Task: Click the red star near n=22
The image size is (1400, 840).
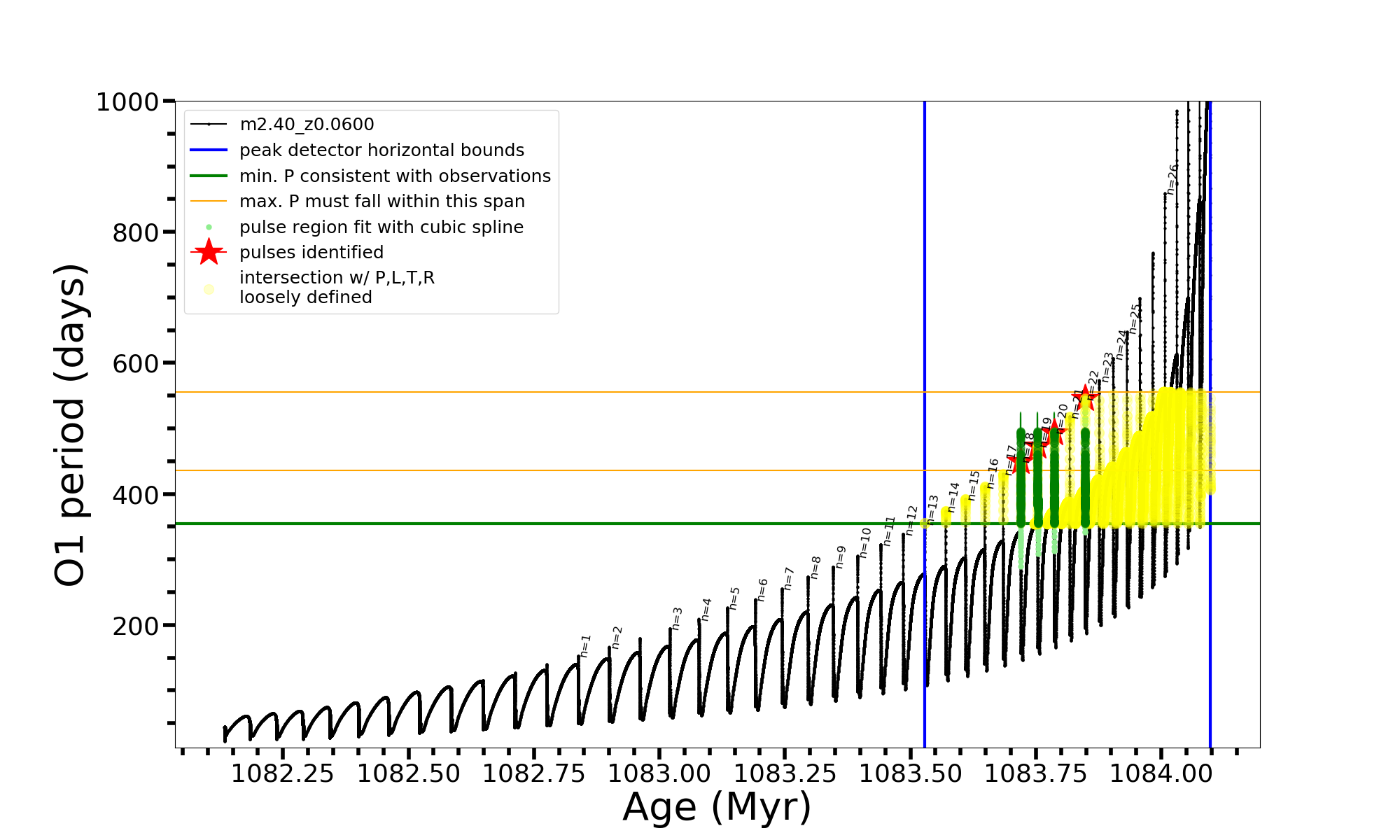Action: (x=1085, y=398)
